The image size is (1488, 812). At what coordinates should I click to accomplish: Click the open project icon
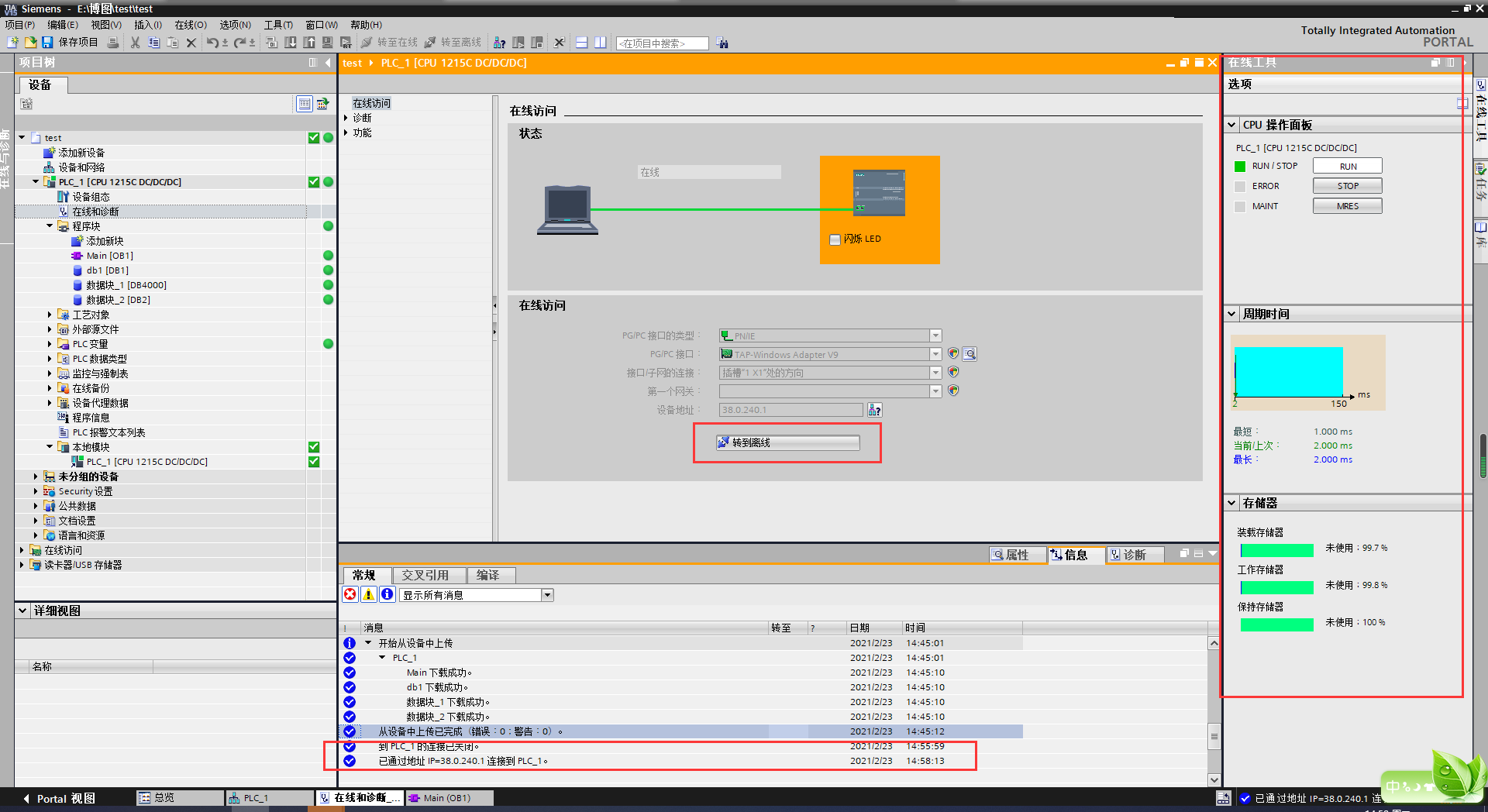pyautogui.click(x=30, y=43)
